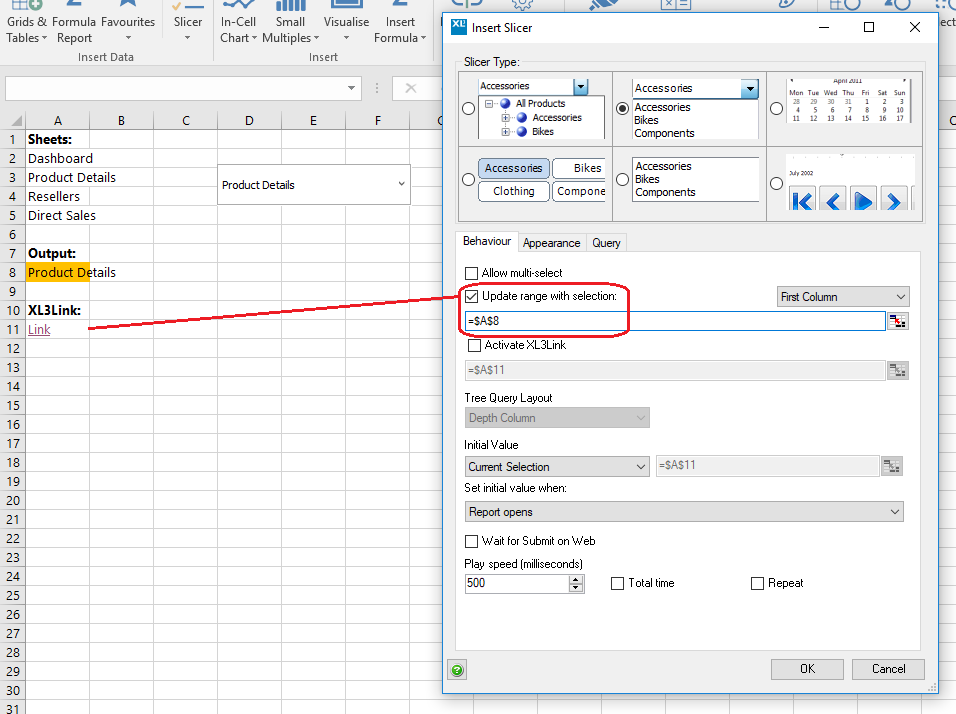Viewport: 956px width, 714px height.
Task: Open the Report opens dropdown
Action: tap(684, 512)
